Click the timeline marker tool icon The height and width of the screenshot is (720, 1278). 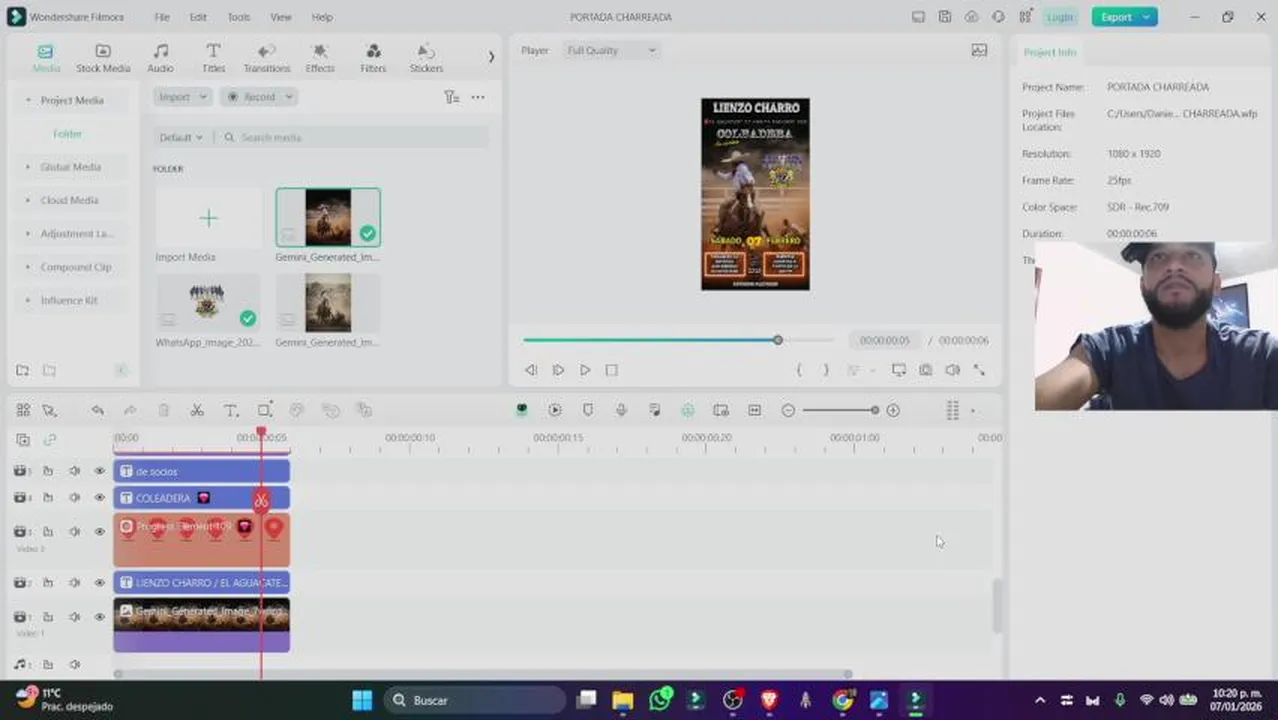tap(588, 410)
